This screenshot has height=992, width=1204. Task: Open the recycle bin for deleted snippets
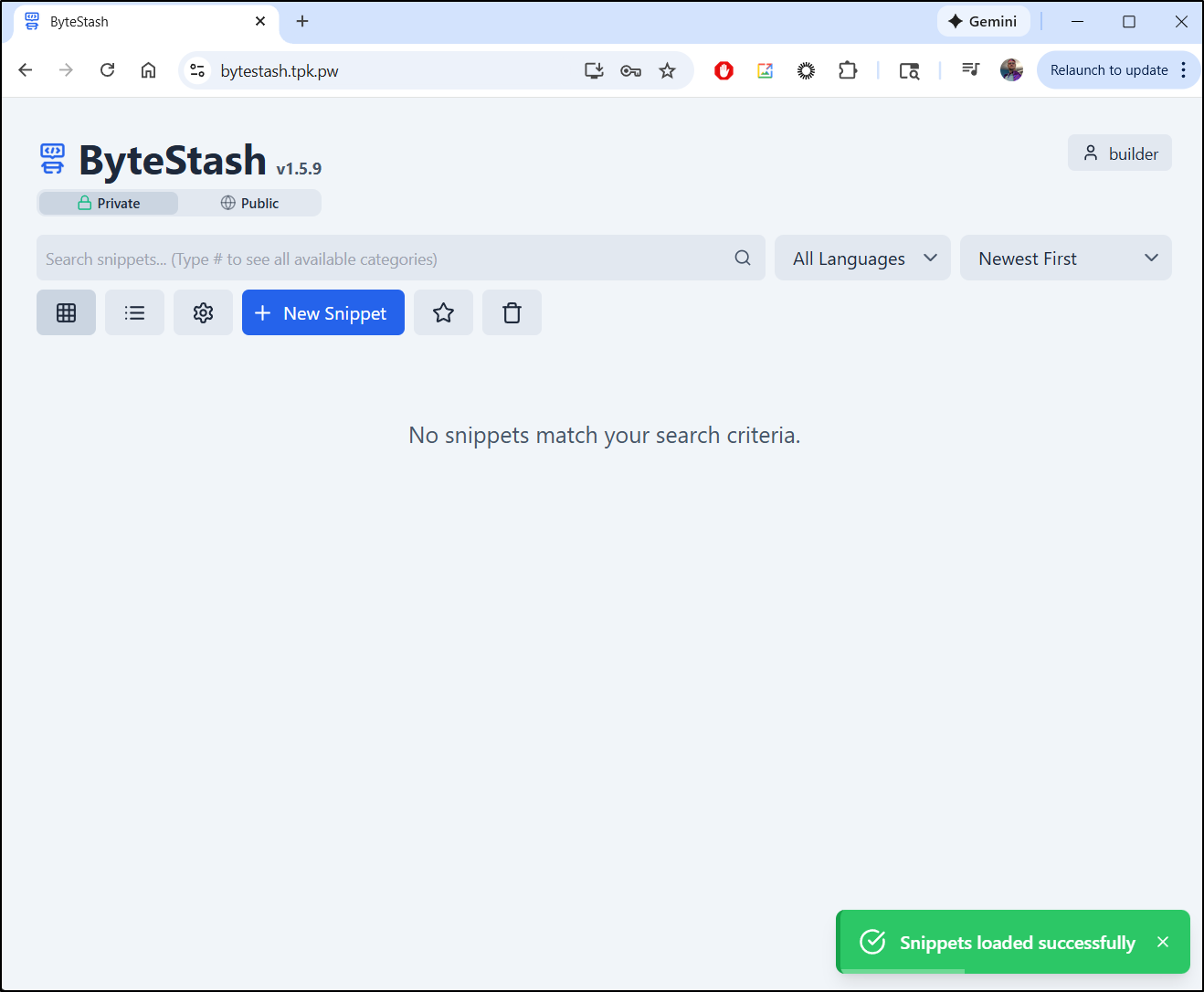[512, 312]
